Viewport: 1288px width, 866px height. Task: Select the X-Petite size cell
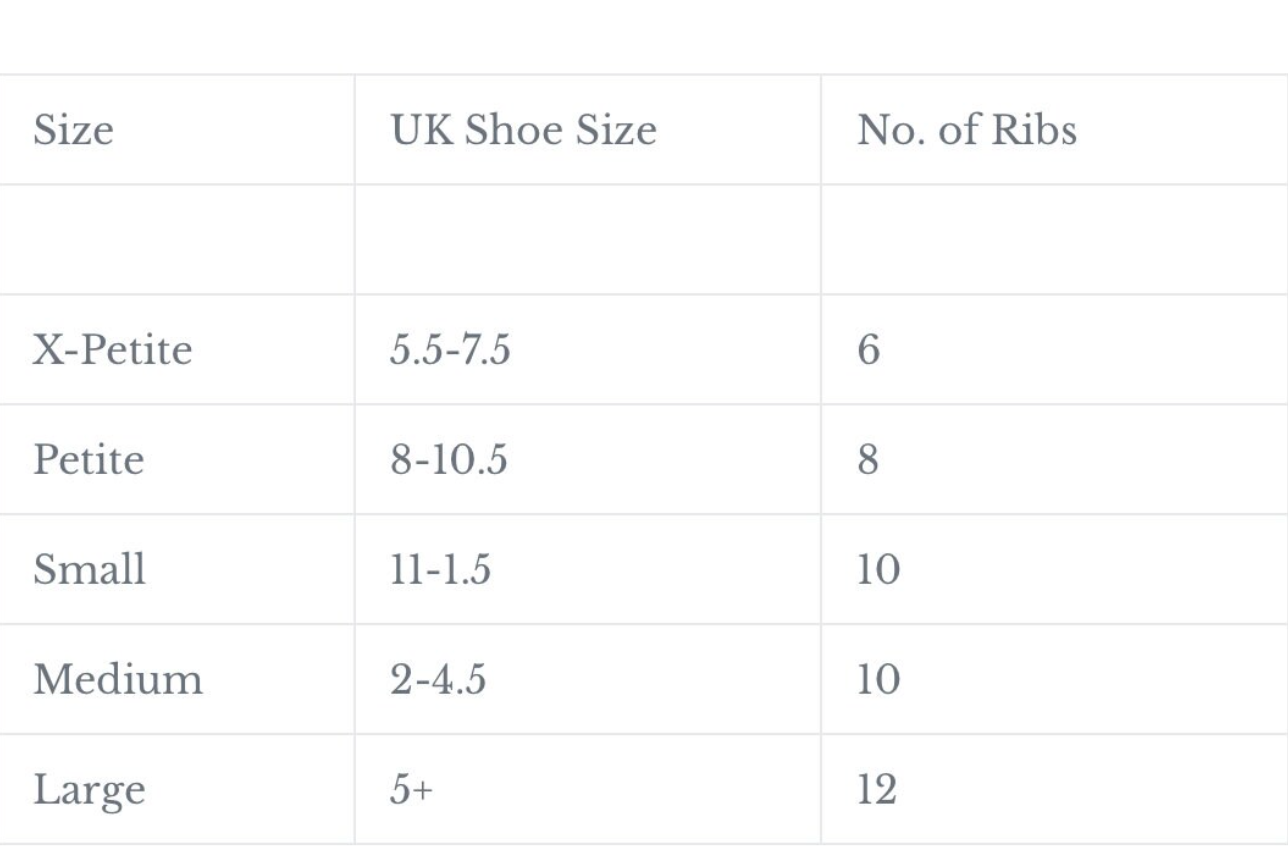click(x=177, y=350)
